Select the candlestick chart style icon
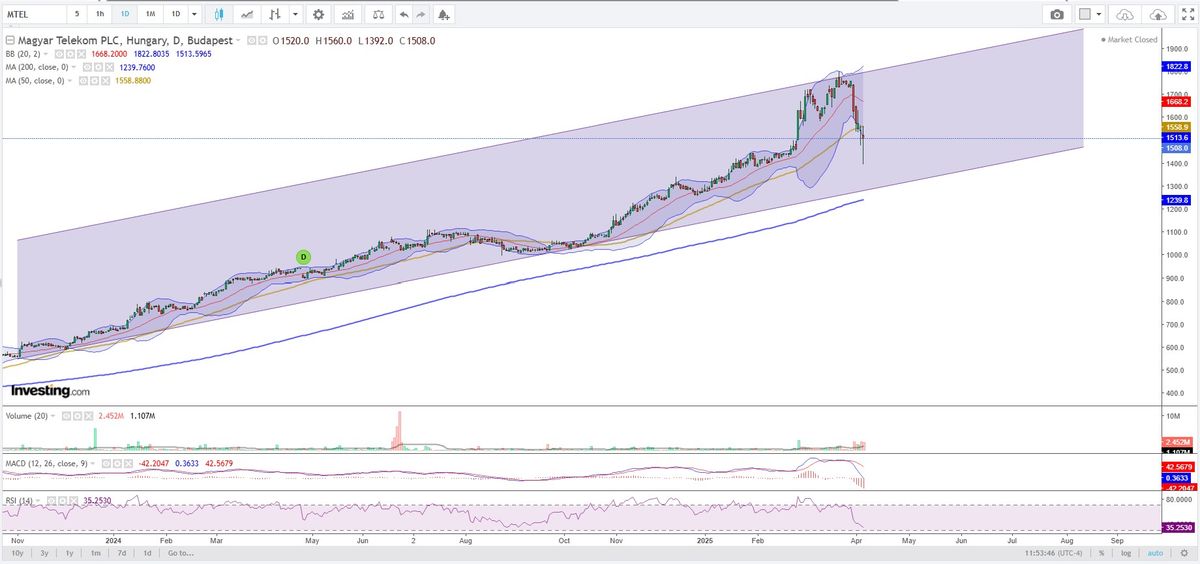The height and width of the screenshot is (564, 1200). [218, 15]
